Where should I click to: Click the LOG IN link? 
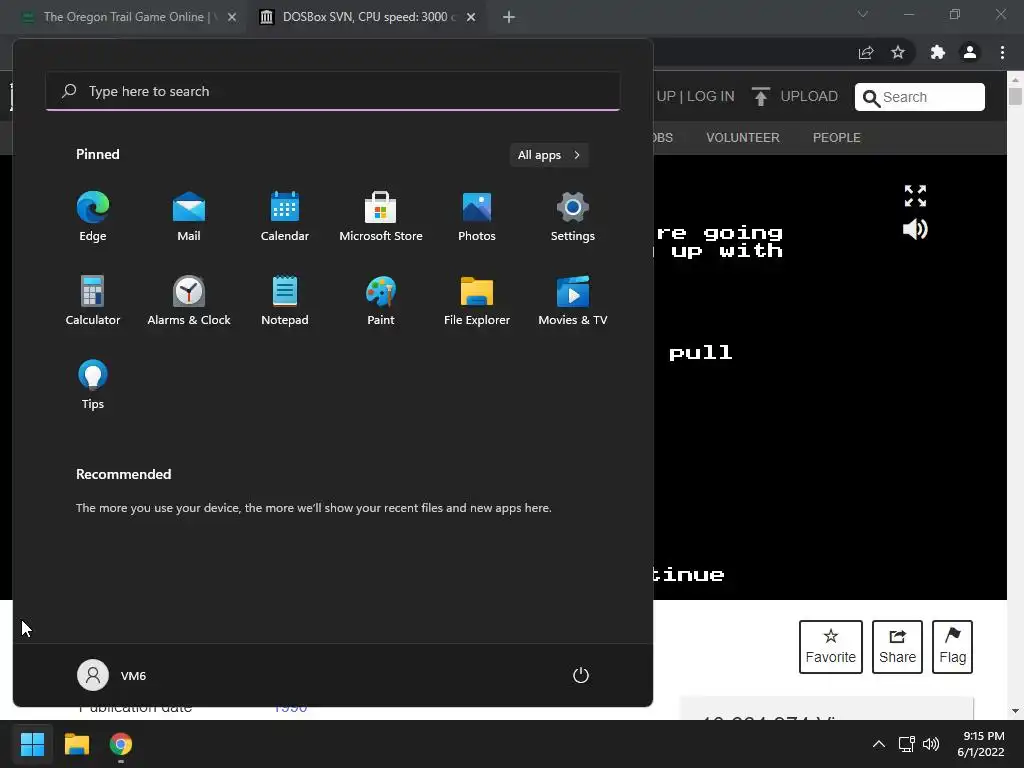[711, 97]
